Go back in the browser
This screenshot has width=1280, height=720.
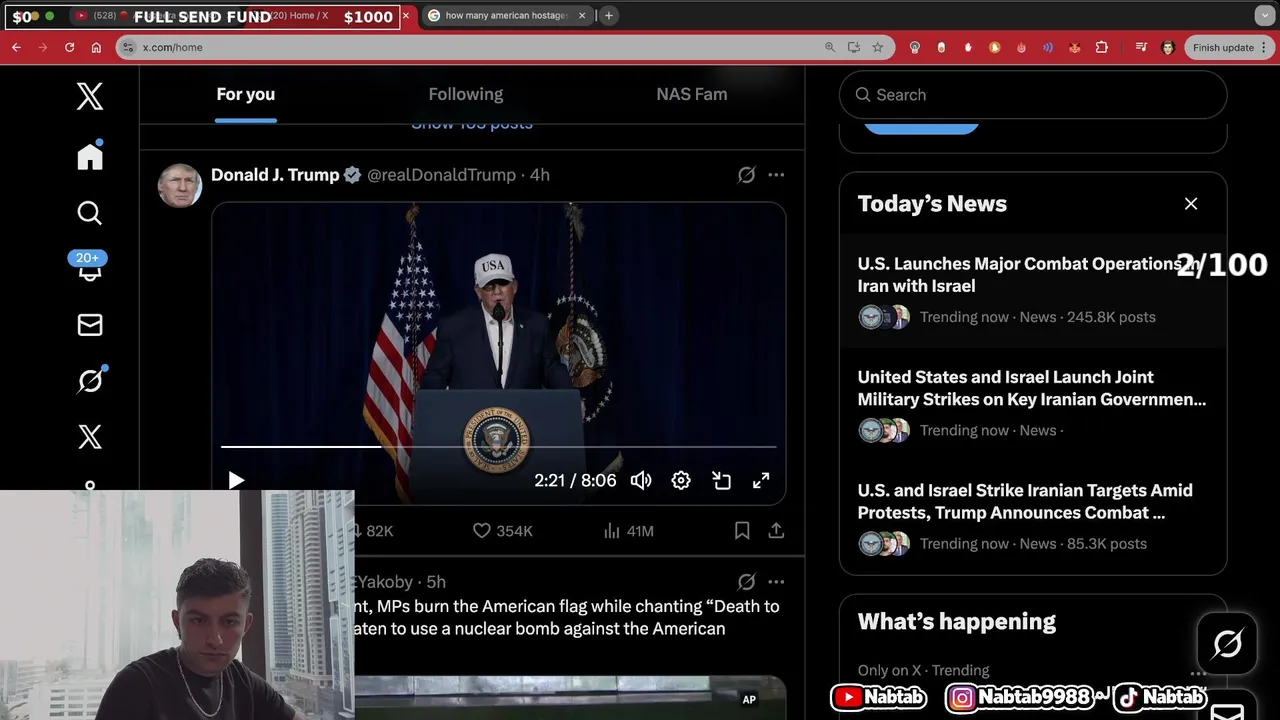[16, 47]
